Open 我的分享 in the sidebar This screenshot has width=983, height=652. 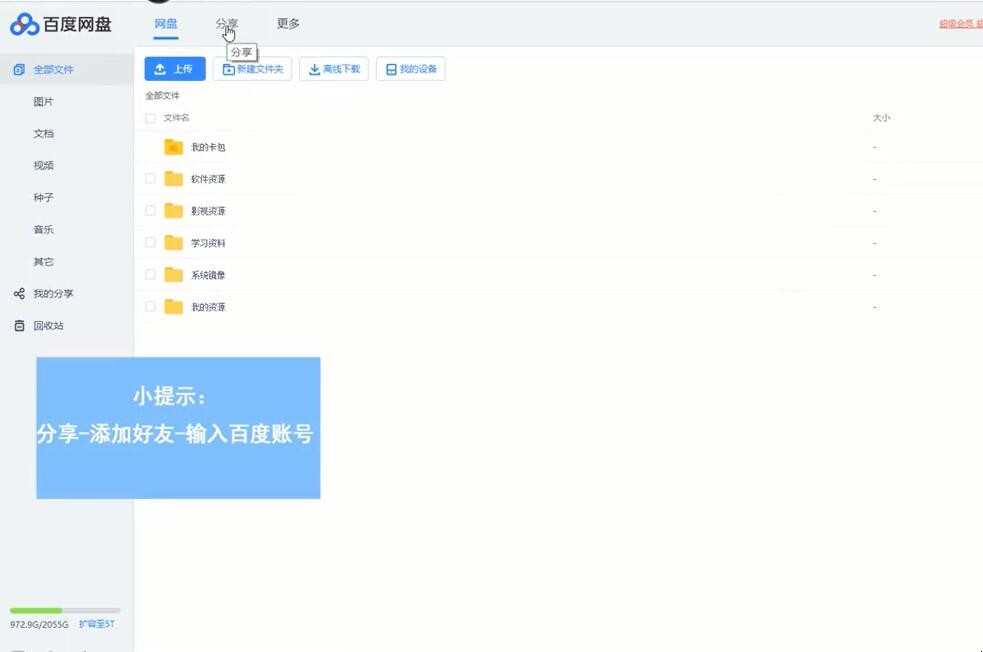tap(49, 293)
